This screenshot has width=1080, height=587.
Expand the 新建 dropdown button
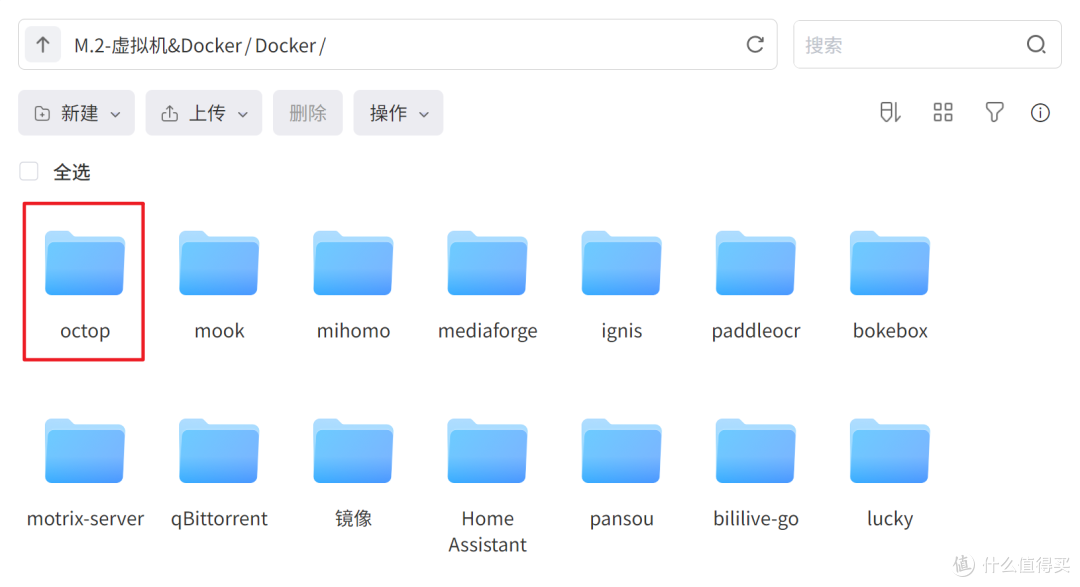tap(76, 113)
